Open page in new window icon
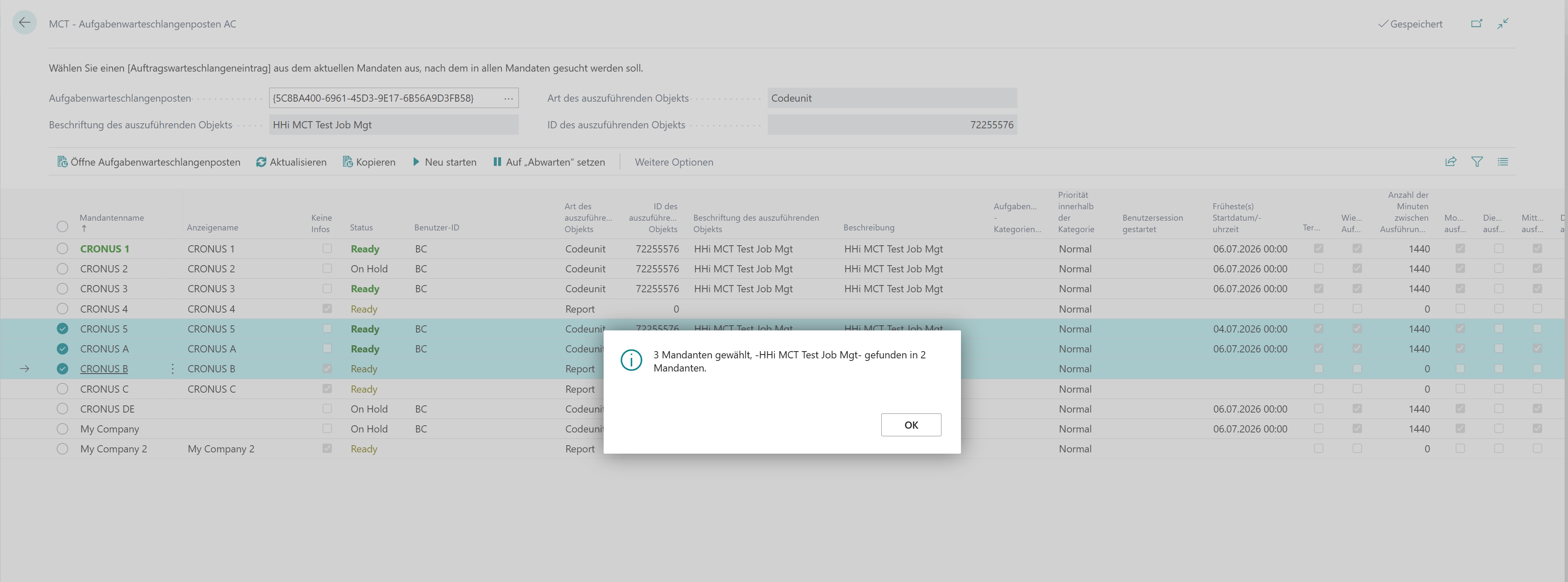1568x582 pixels. [x=1477, y=24]
